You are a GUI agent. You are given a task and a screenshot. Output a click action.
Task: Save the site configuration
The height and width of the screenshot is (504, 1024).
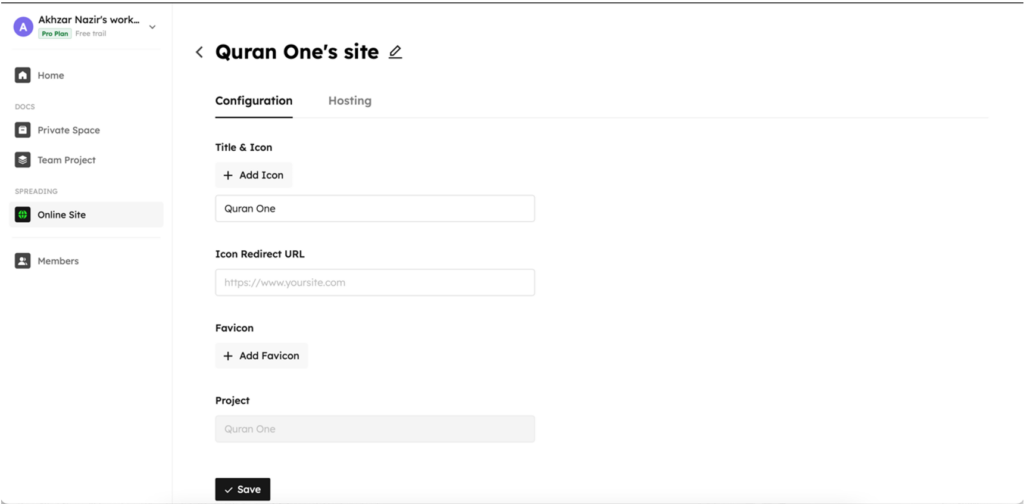pyautogui.click(x=242, y=490)
